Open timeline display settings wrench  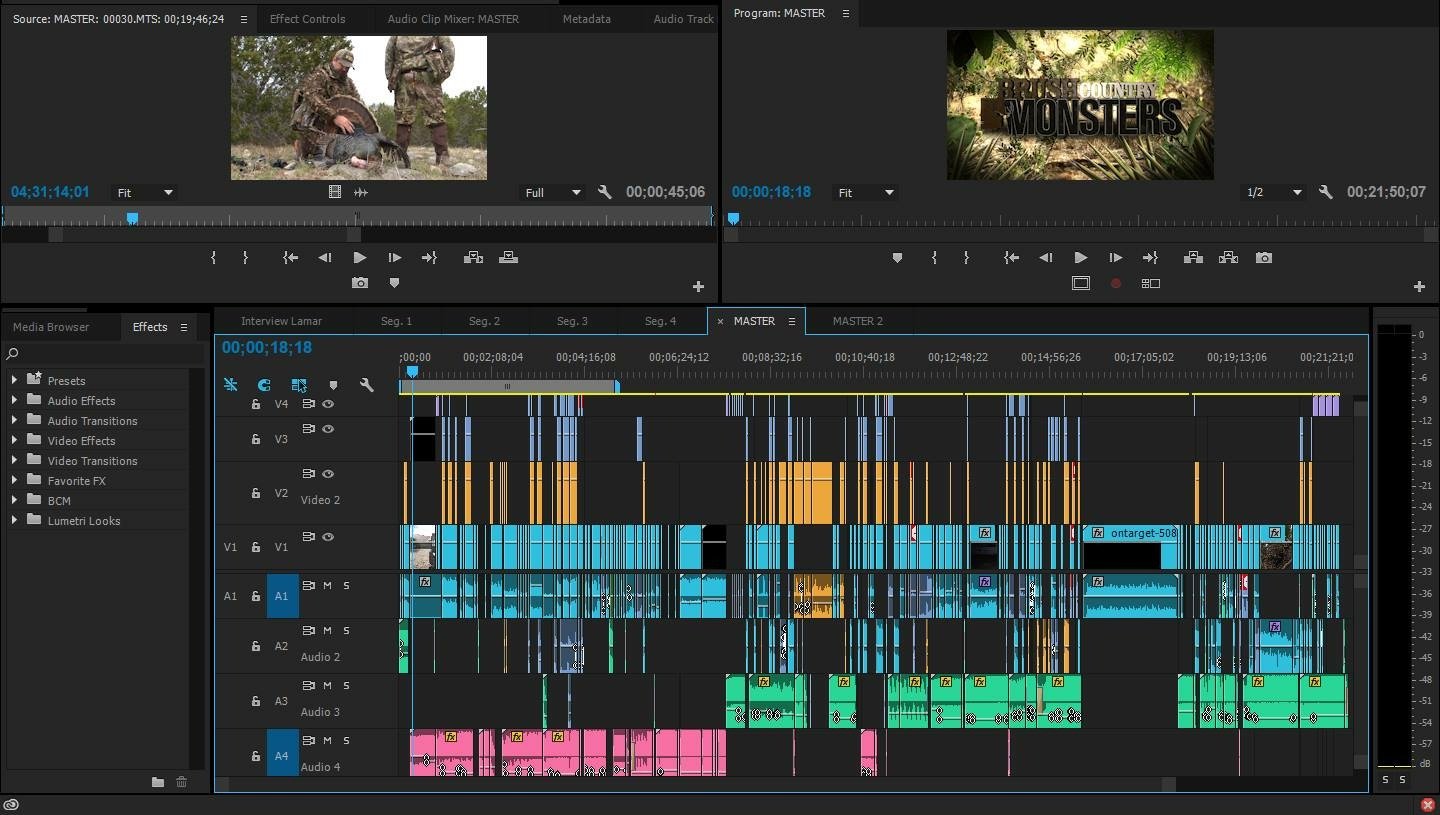coord(367,385)
